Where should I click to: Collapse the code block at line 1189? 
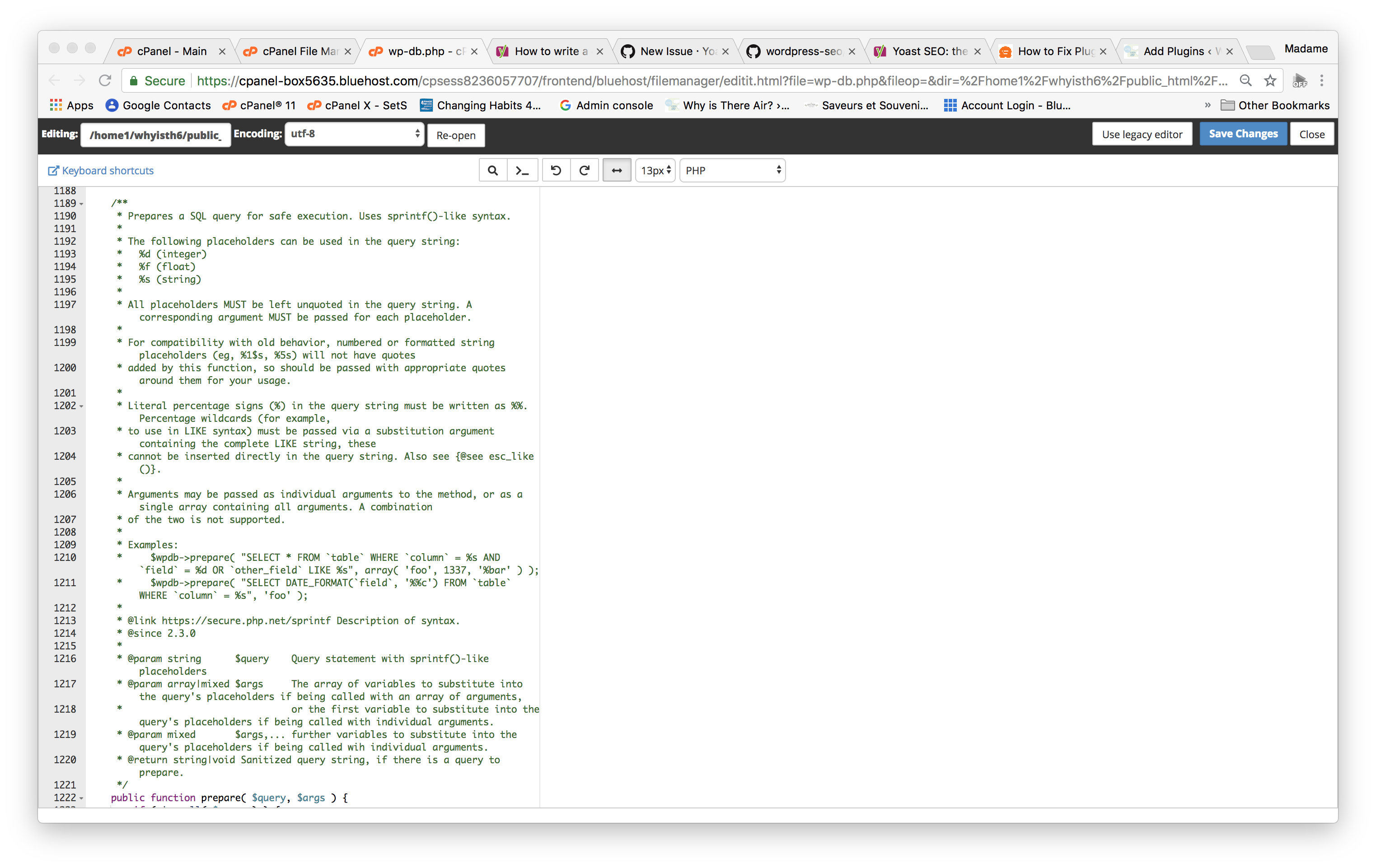tap(80, 203)
